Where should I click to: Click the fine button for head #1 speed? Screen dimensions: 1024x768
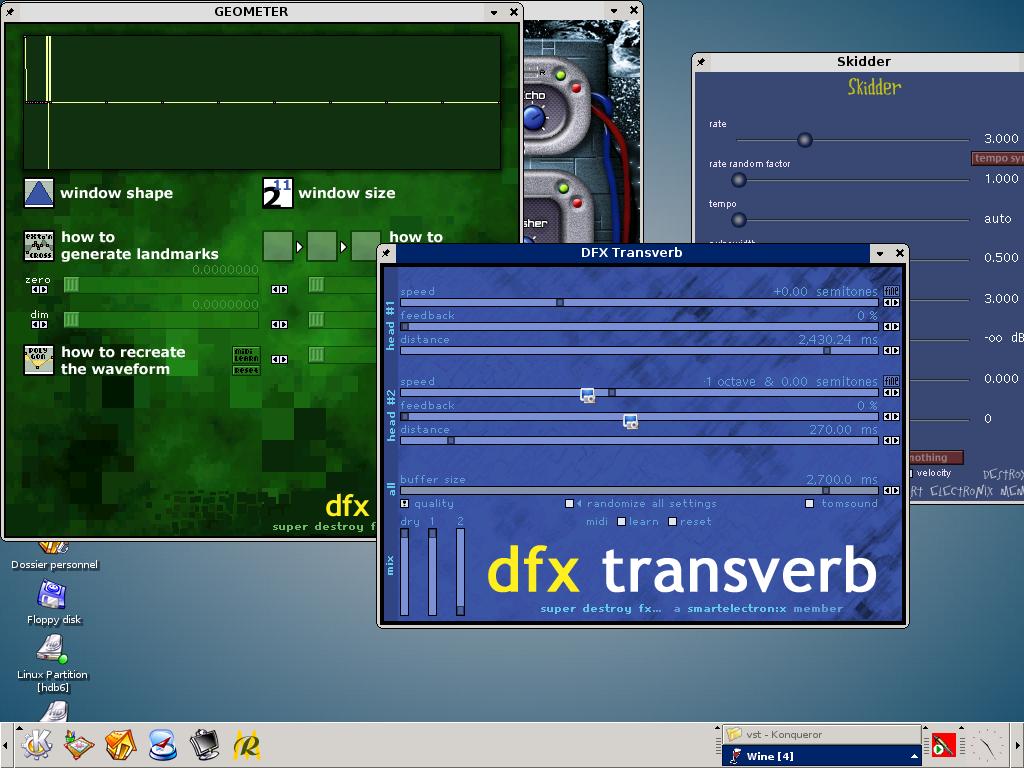coord(891,291)
